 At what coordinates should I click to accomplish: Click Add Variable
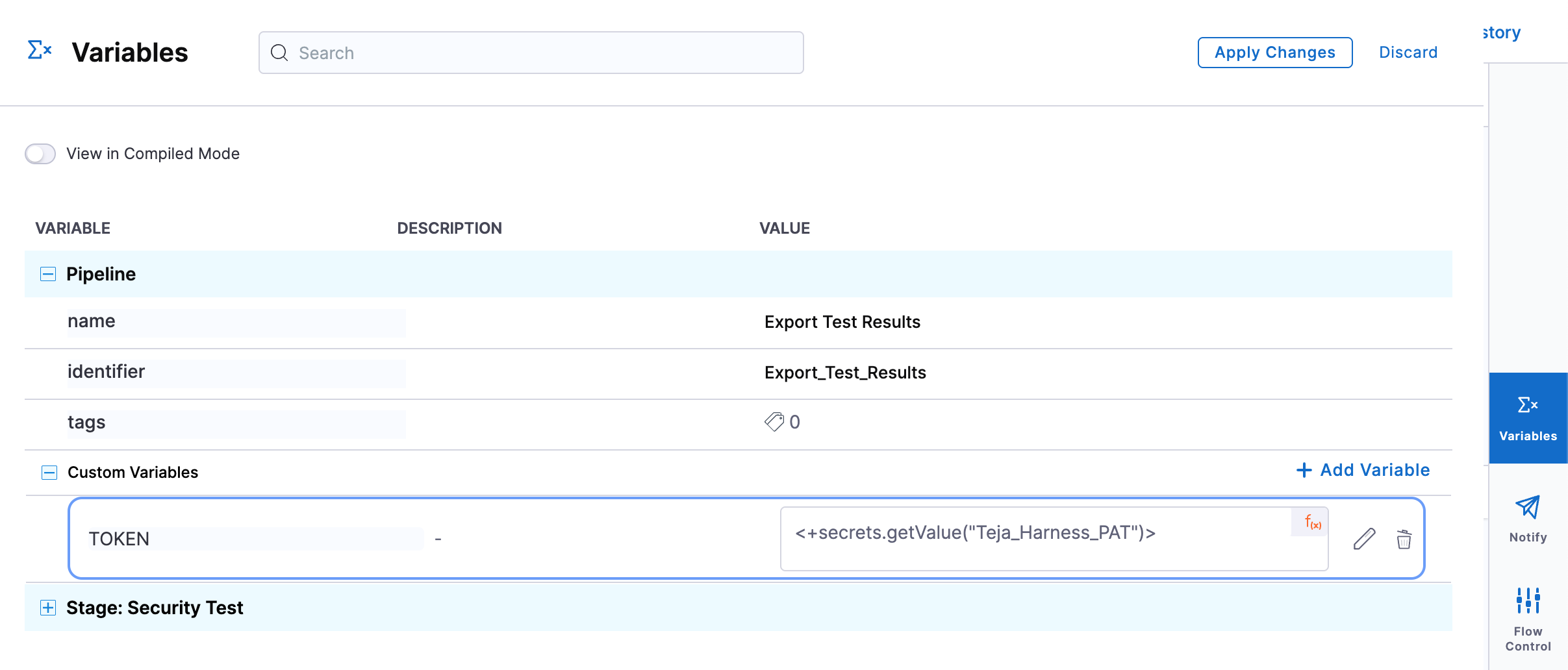pos(1363,470)
